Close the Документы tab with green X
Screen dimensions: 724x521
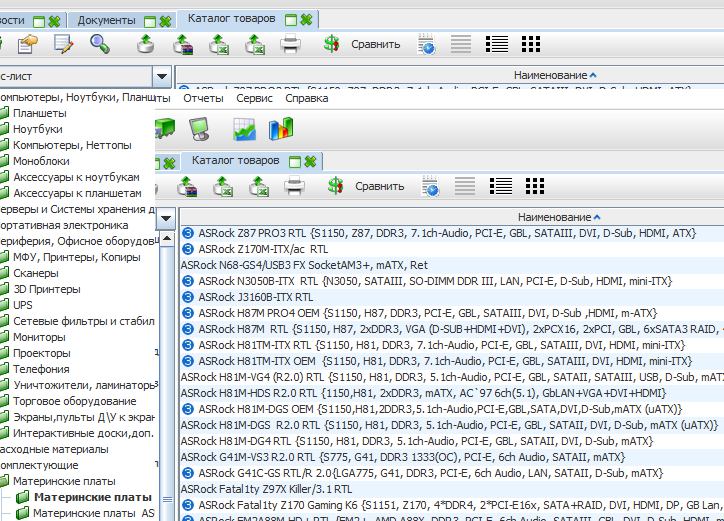(x=165, y=21)
